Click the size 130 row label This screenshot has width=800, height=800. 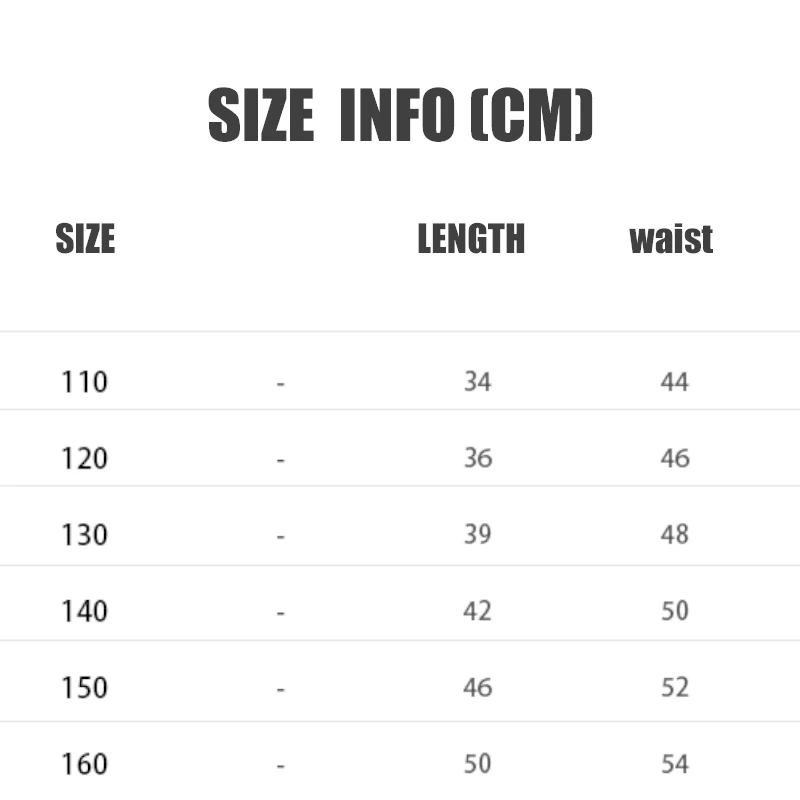pyautogui.click(x=84, y=535)
